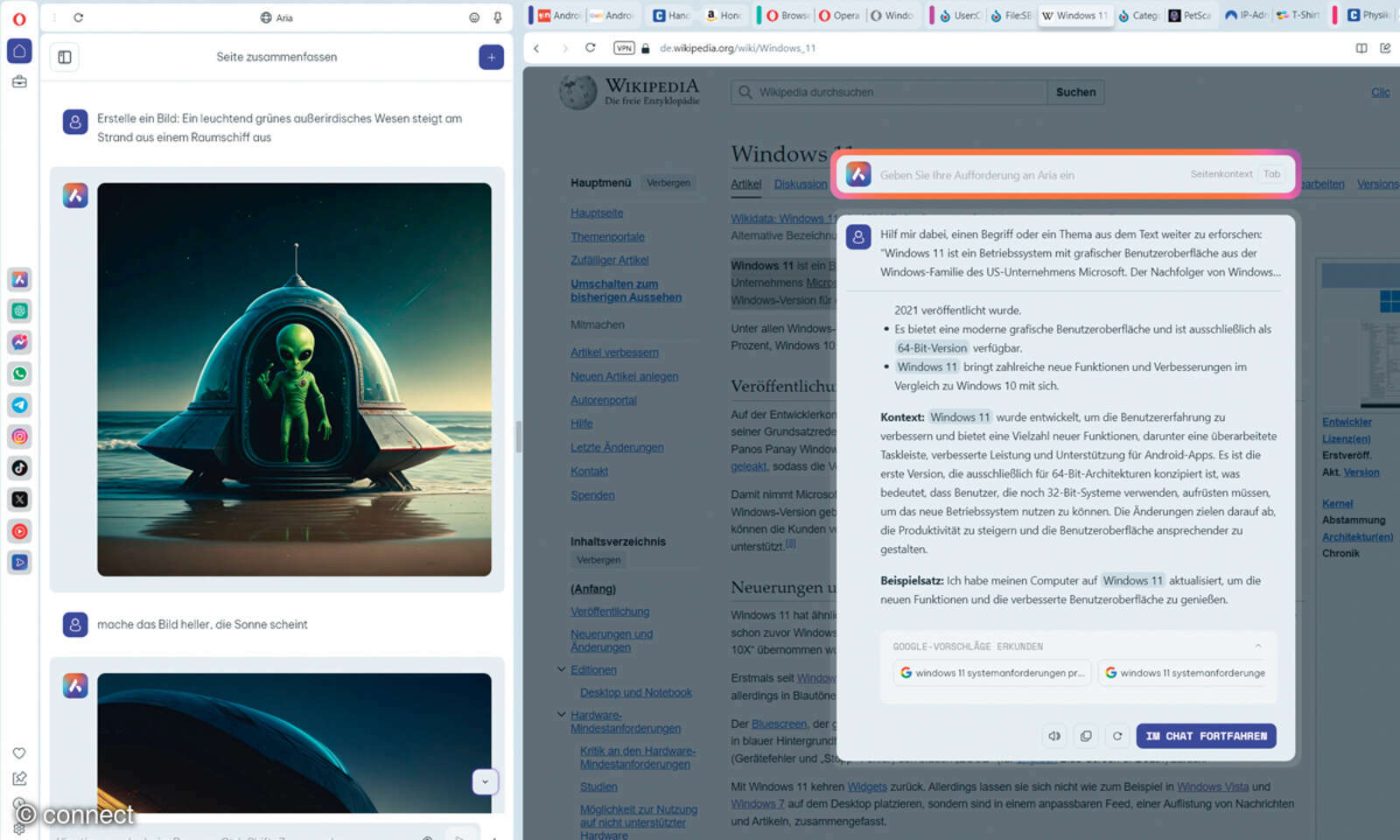Toggle Seitenkontext in the Aria prompt bar

1221,174
